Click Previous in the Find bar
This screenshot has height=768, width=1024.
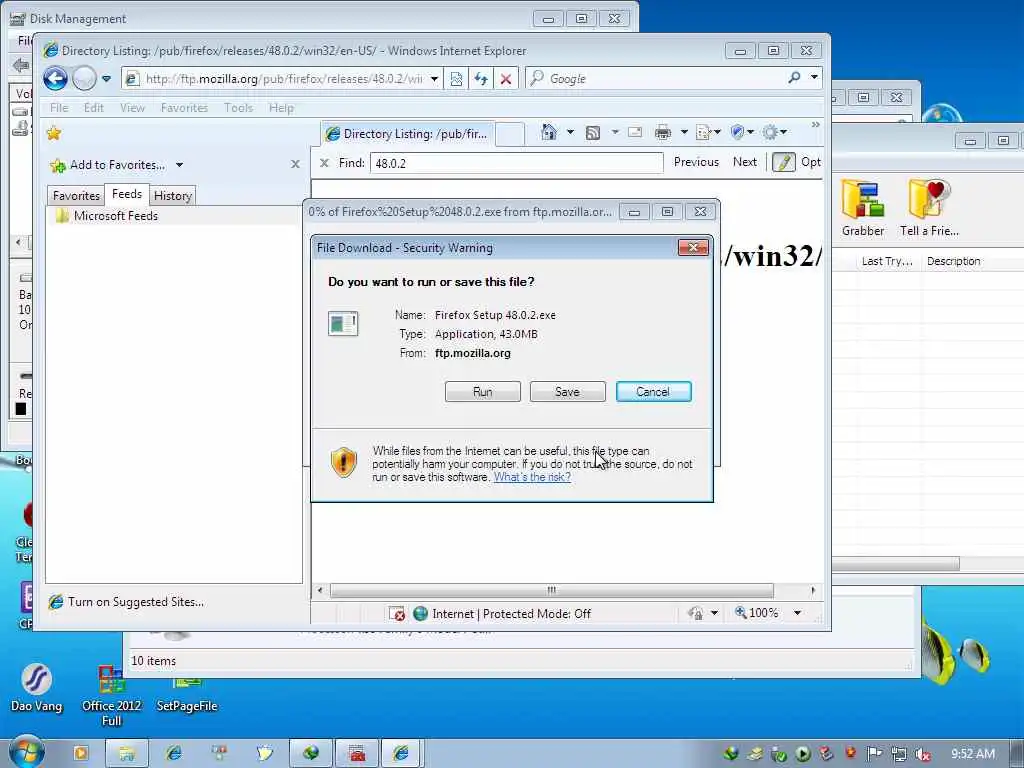pyautogui.click(x=696, y=162)
